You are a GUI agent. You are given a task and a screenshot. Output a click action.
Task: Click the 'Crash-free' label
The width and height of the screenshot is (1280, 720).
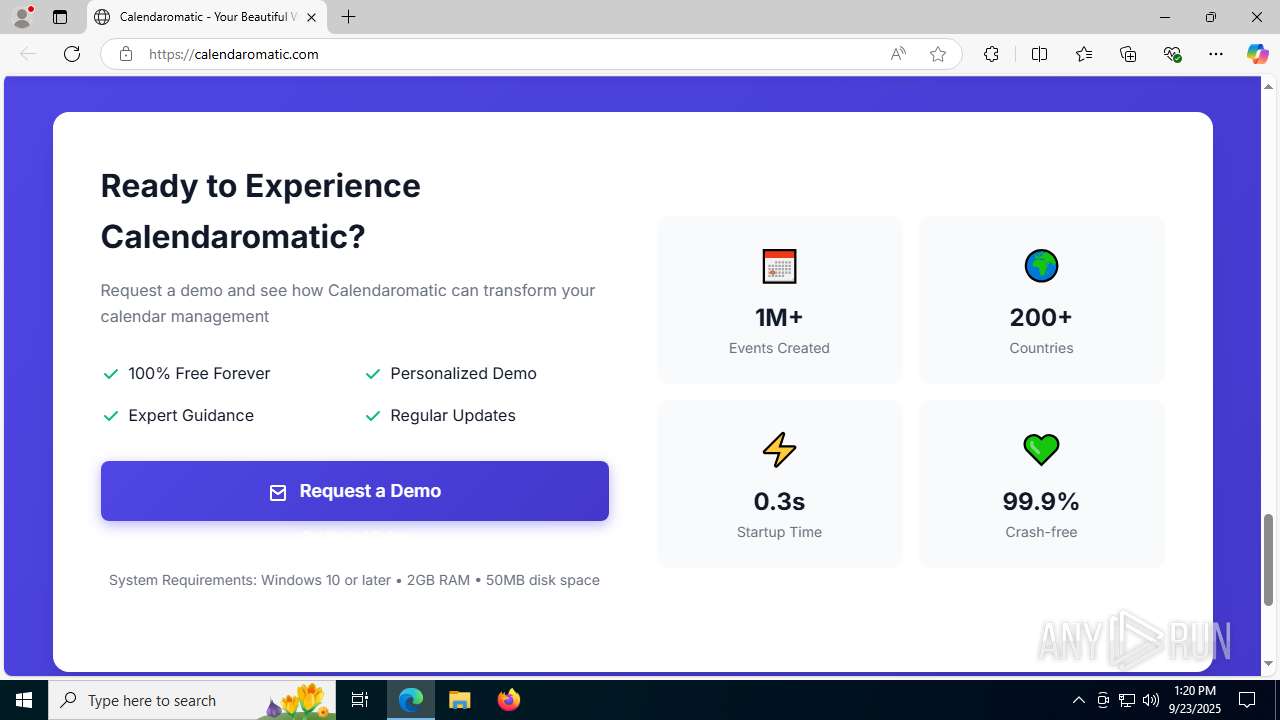(x=1041, y=532)
